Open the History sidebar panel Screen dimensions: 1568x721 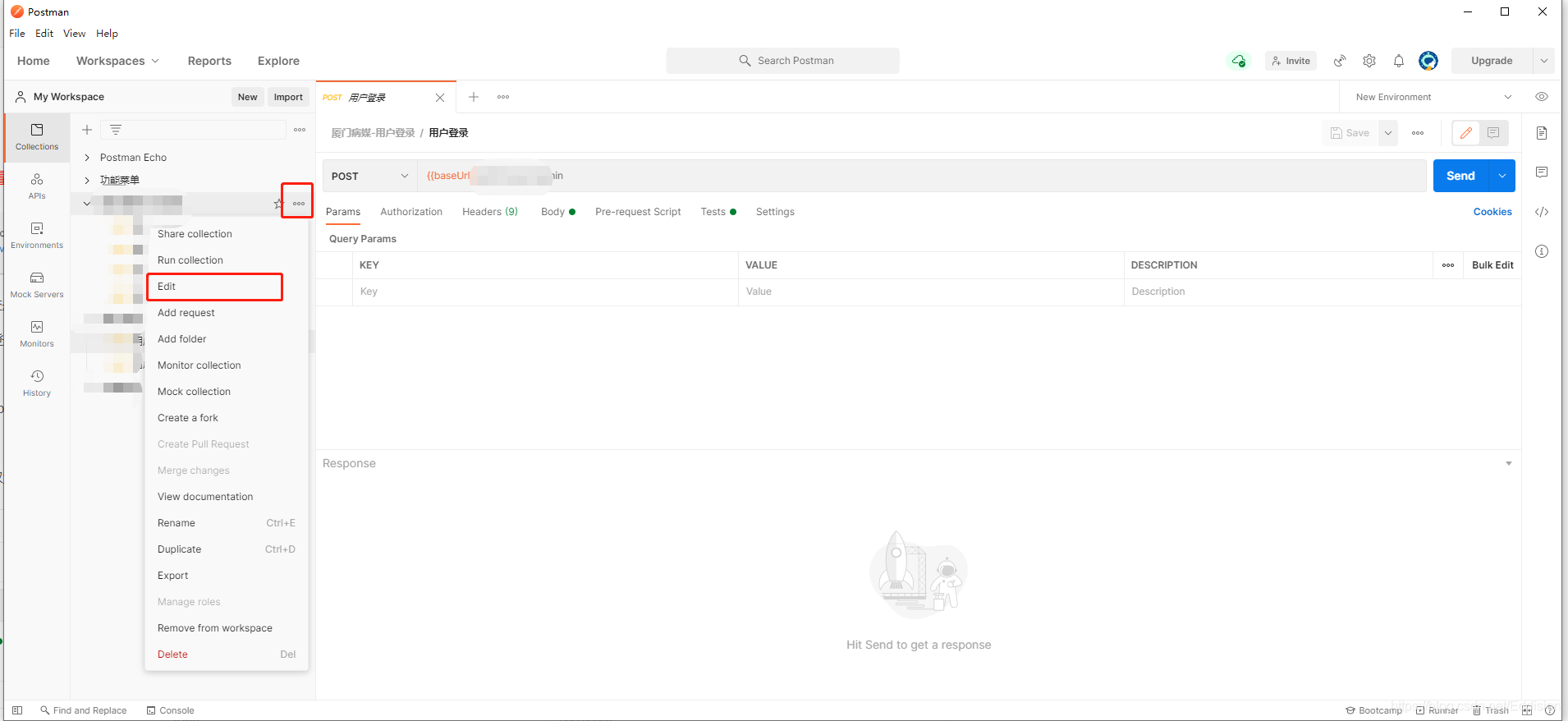click(x=37, y=383)
